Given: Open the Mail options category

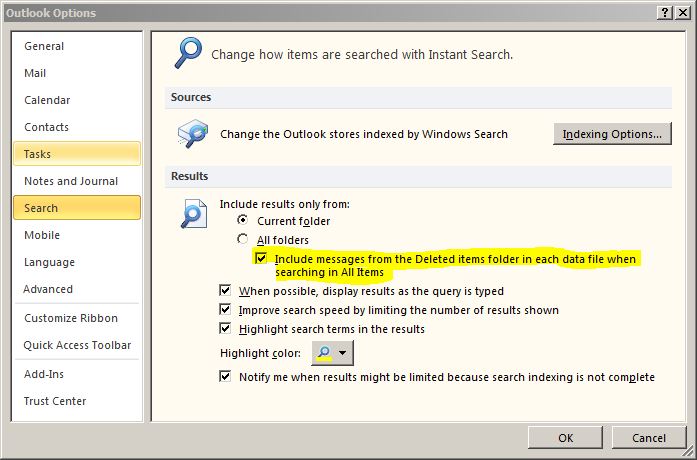Looking at the screenshot, I should 77,73.
